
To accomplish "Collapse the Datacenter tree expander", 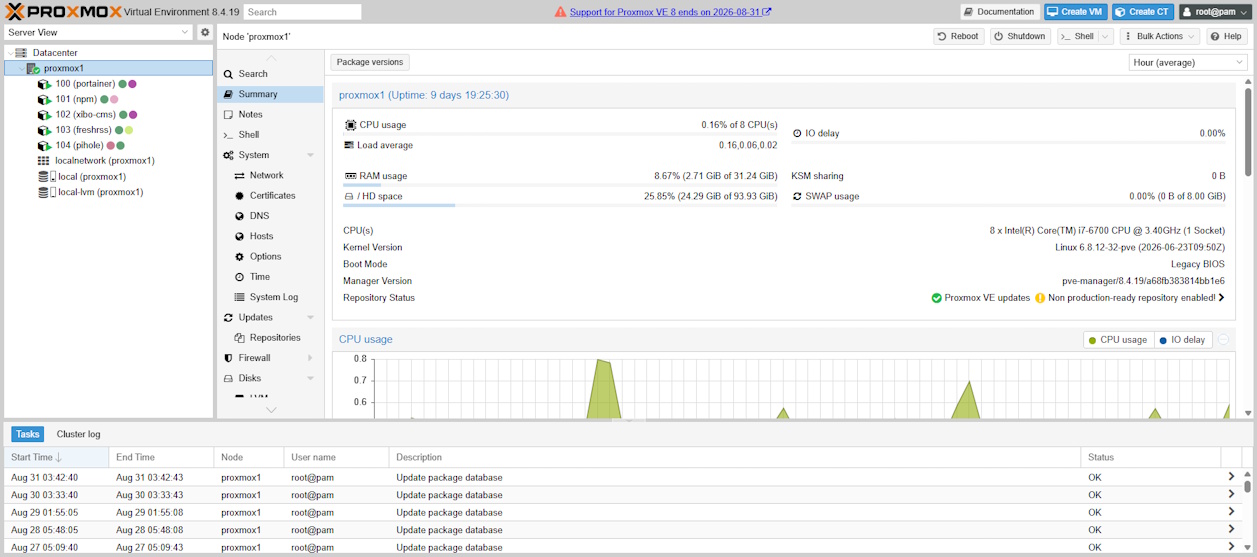I will click(x=10, y=52).
